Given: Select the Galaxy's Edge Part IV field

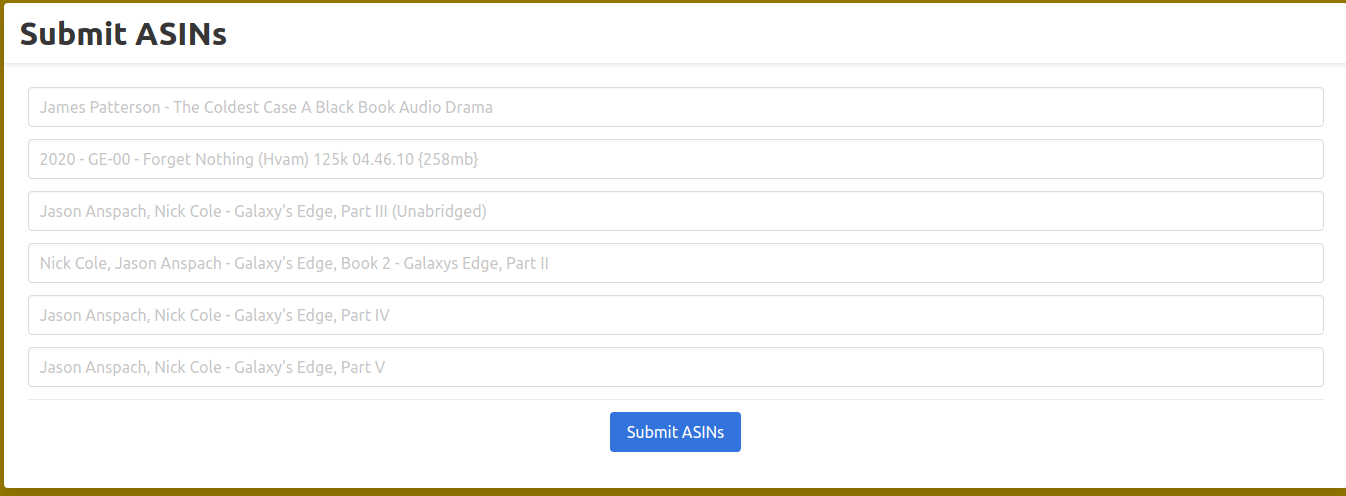Looking at the screenshot, I should (676, 315).
